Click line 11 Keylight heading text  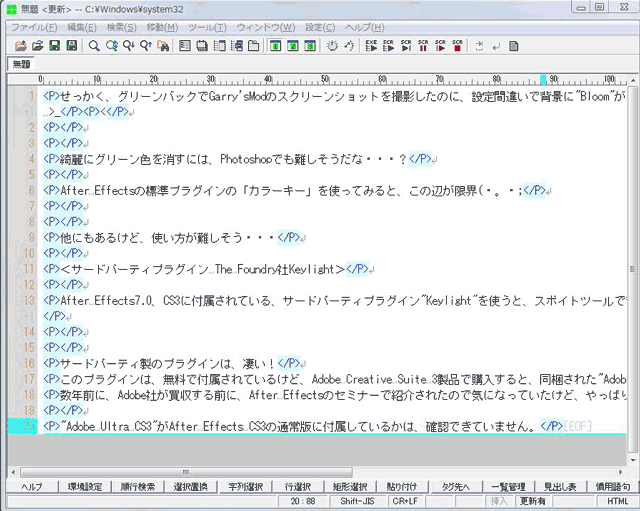coord(200,268)
